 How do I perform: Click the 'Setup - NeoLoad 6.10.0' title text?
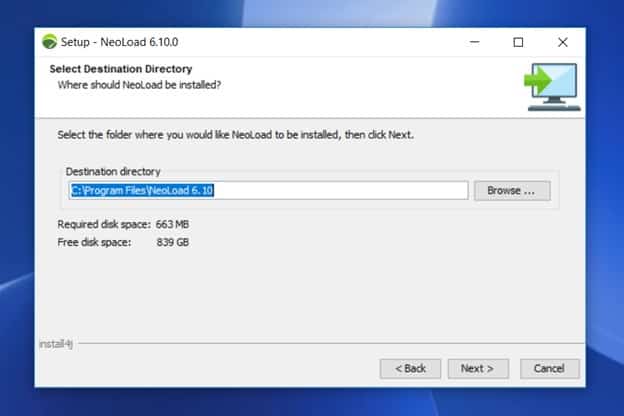[x=119, y=42]
